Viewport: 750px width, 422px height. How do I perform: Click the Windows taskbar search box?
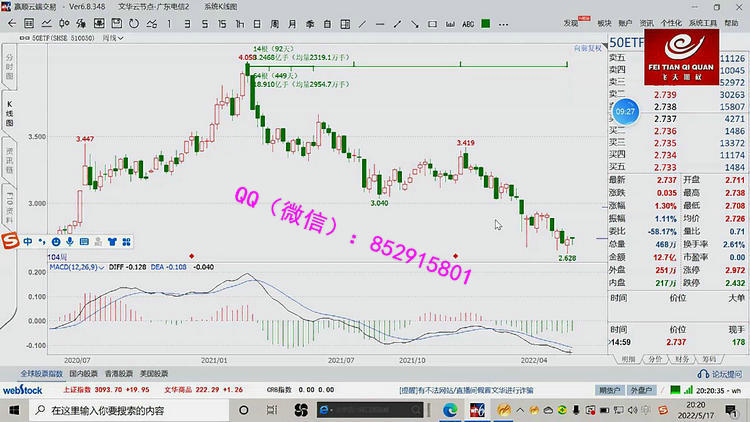coord(130,410)
